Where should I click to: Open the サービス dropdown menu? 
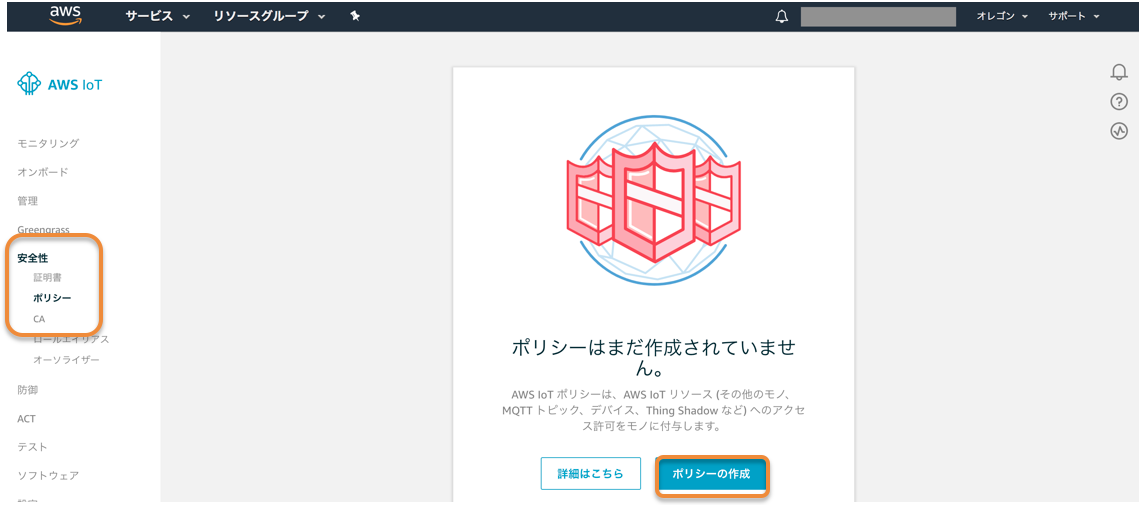157,16
